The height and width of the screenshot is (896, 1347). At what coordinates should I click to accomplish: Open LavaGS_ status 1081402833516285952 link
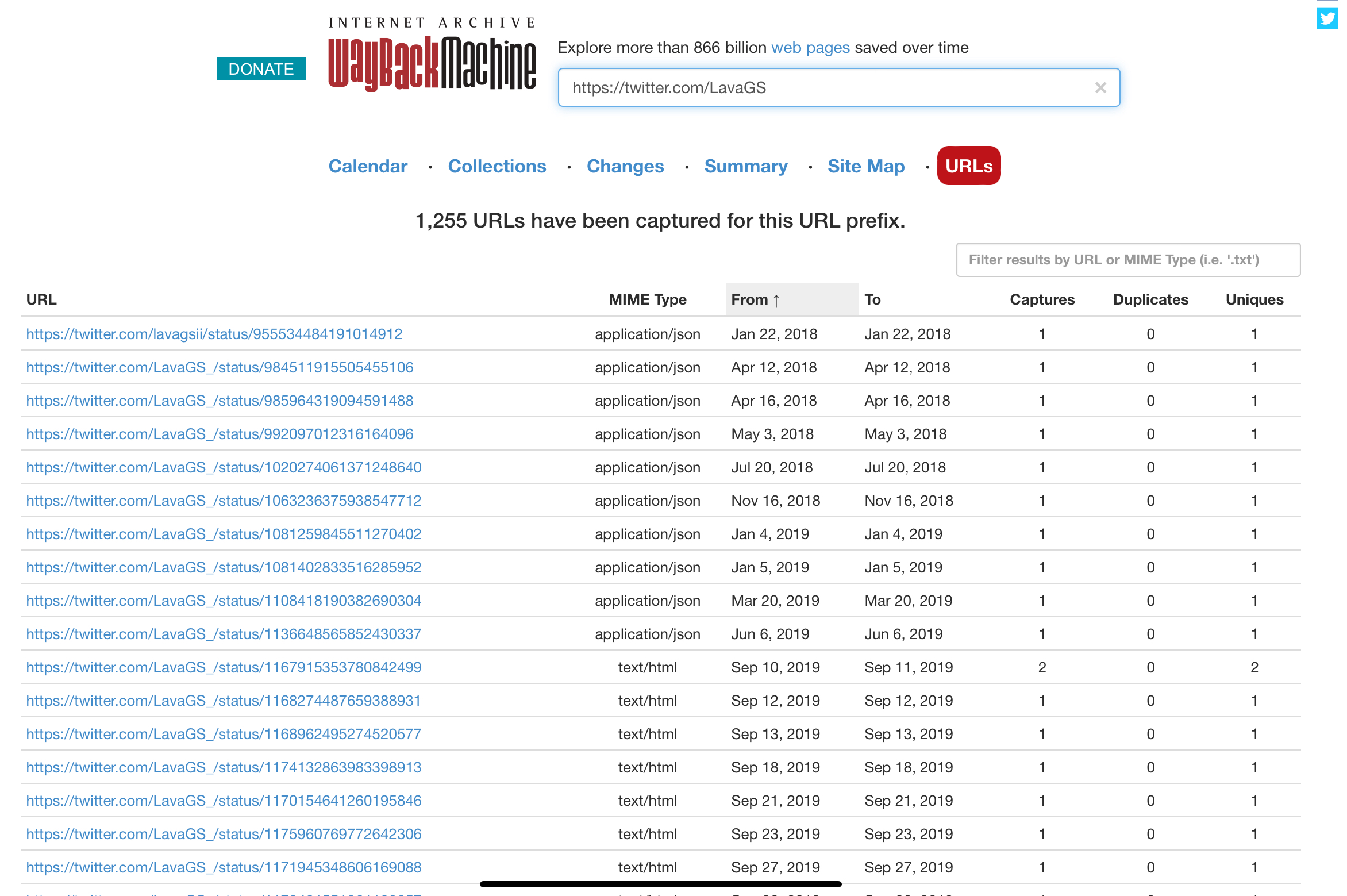224,567
